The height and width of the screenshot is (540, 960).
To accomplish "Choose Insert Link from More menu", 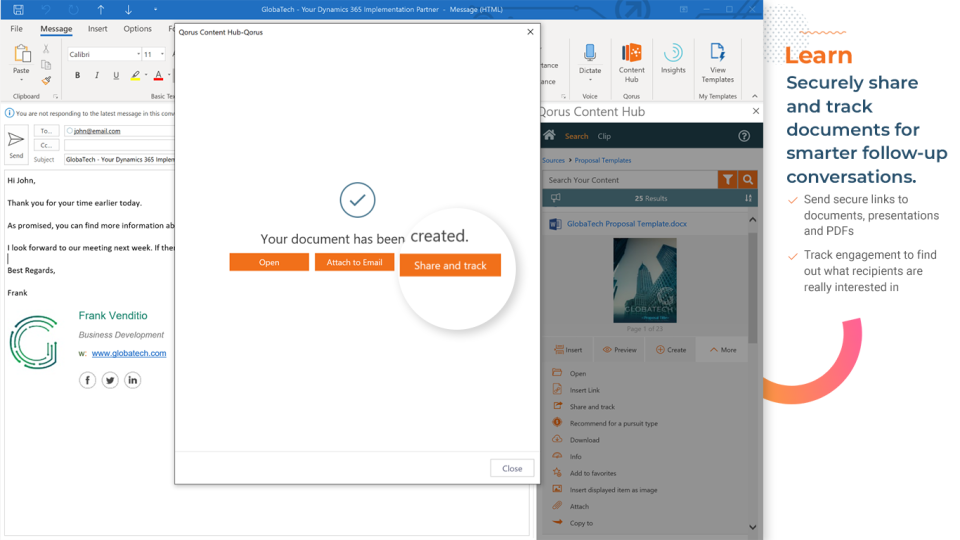I will (585, 390).
